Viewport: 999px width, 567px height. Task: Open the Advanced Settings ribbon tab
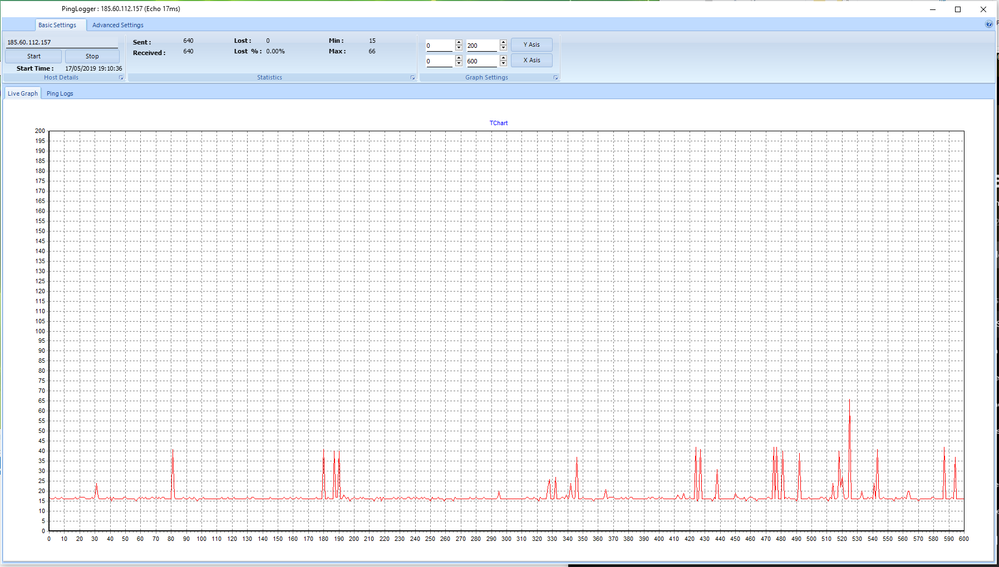(118, 25)
